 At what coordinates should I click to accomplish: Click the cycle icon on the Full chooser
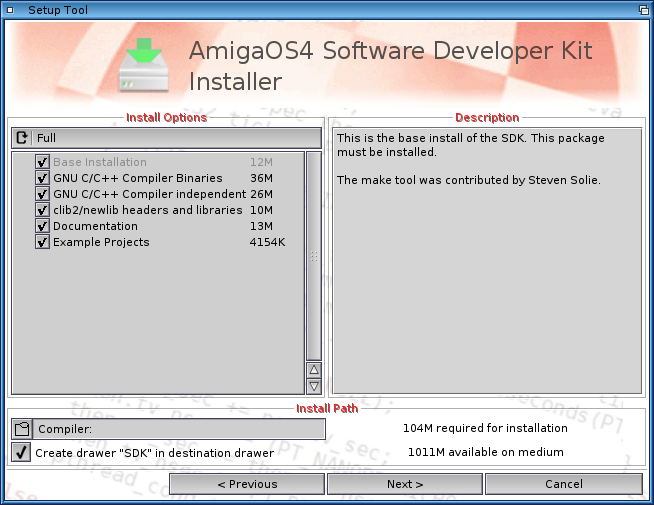pyautogui.click(x=22, y=138)
